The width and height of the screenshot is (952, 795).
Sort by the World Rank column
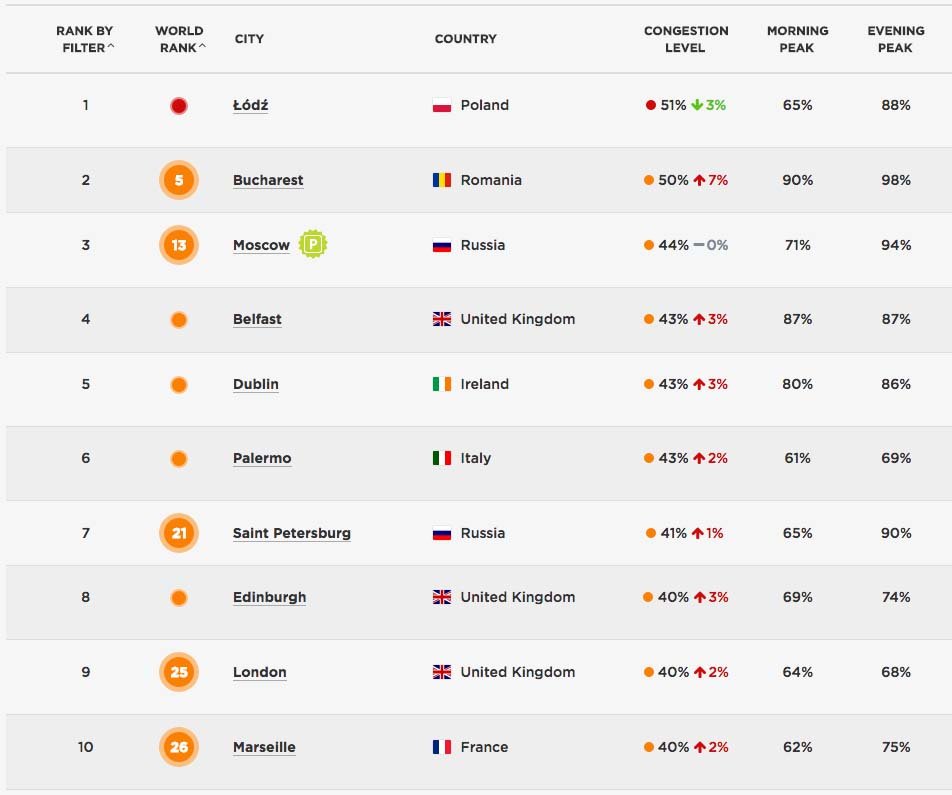[180, 39]
